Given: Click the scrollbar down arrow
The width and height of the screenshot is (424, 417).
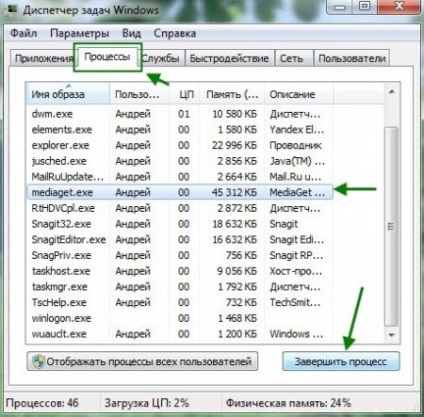Looking at the screenshot, I should pyautogui.click(x=392, y=335).
